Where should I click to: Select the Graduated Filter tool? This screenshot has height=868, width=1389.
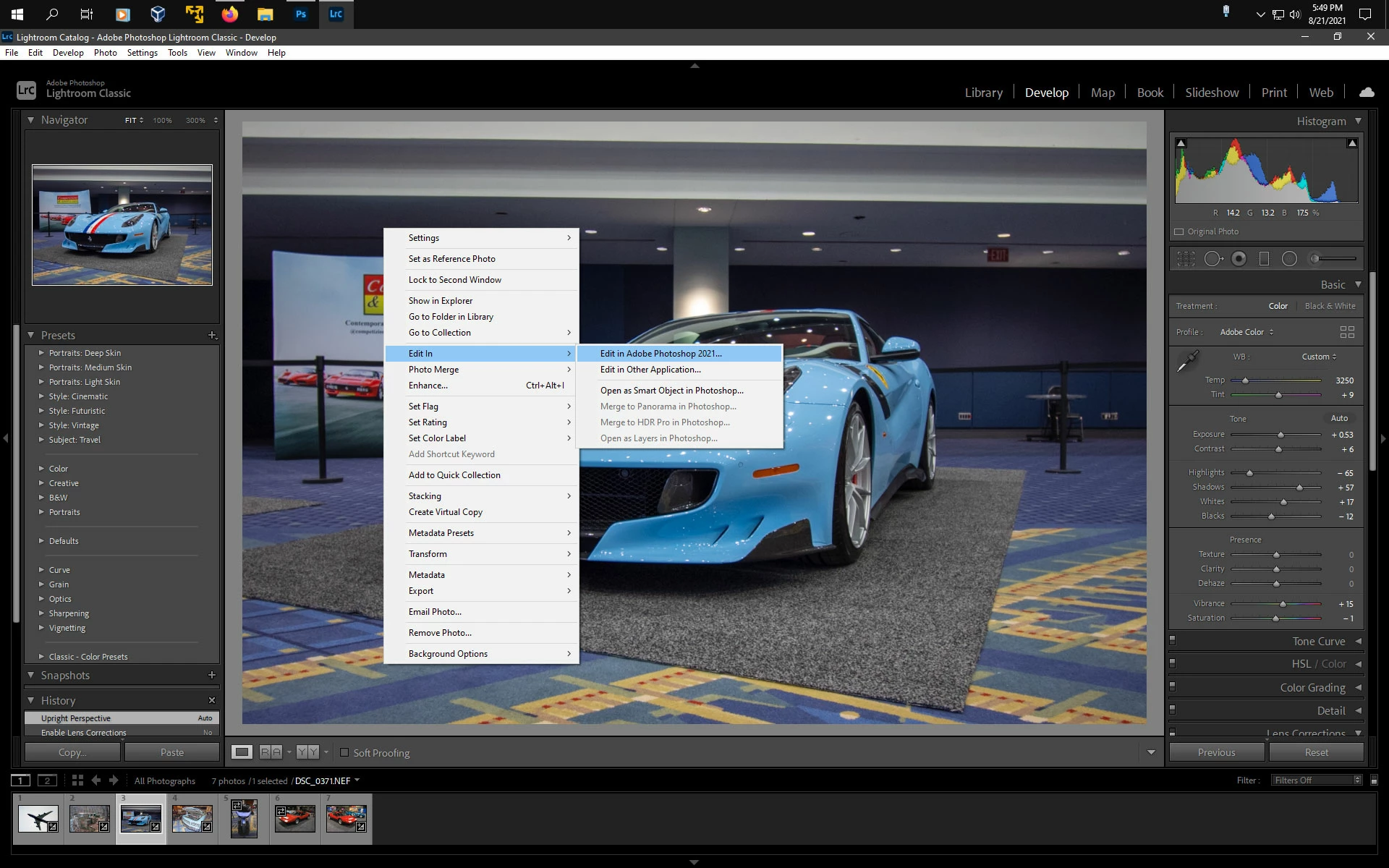(1264, 259)
